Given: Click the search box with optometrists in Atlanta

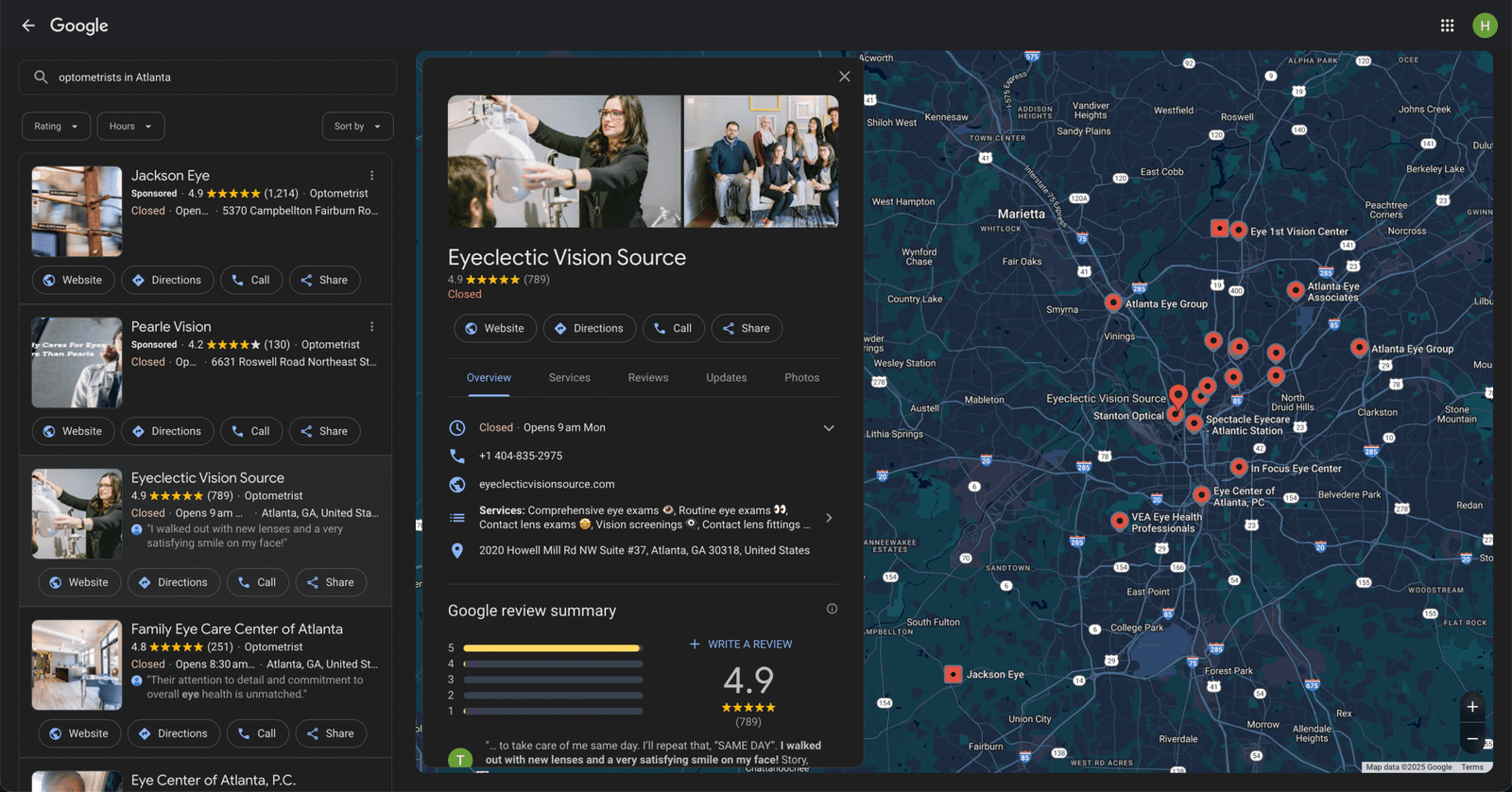Looking at the screenshot, I should coord(208,77).
